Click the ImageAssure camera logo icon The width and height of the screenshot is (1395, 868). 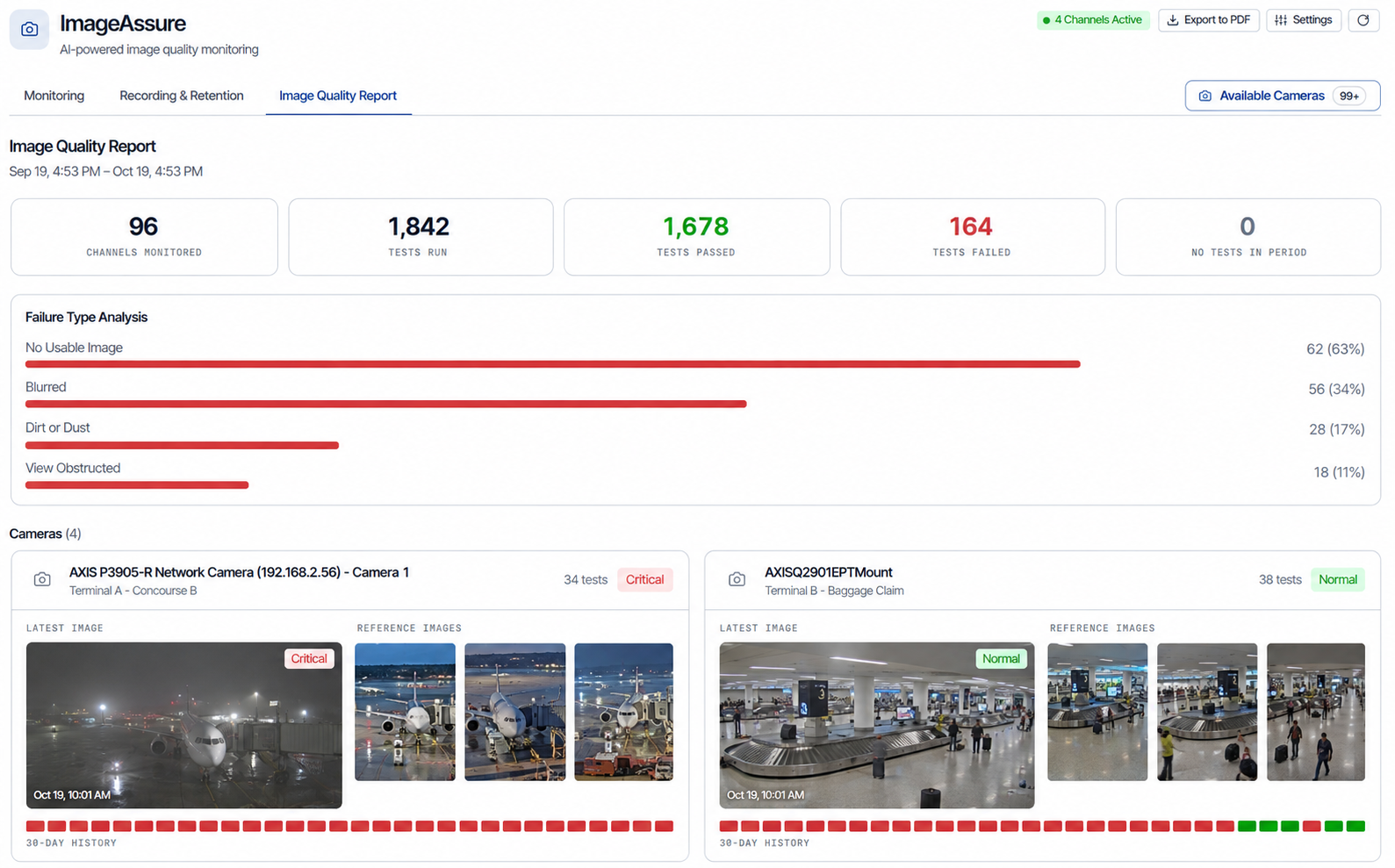pos(29,30)
